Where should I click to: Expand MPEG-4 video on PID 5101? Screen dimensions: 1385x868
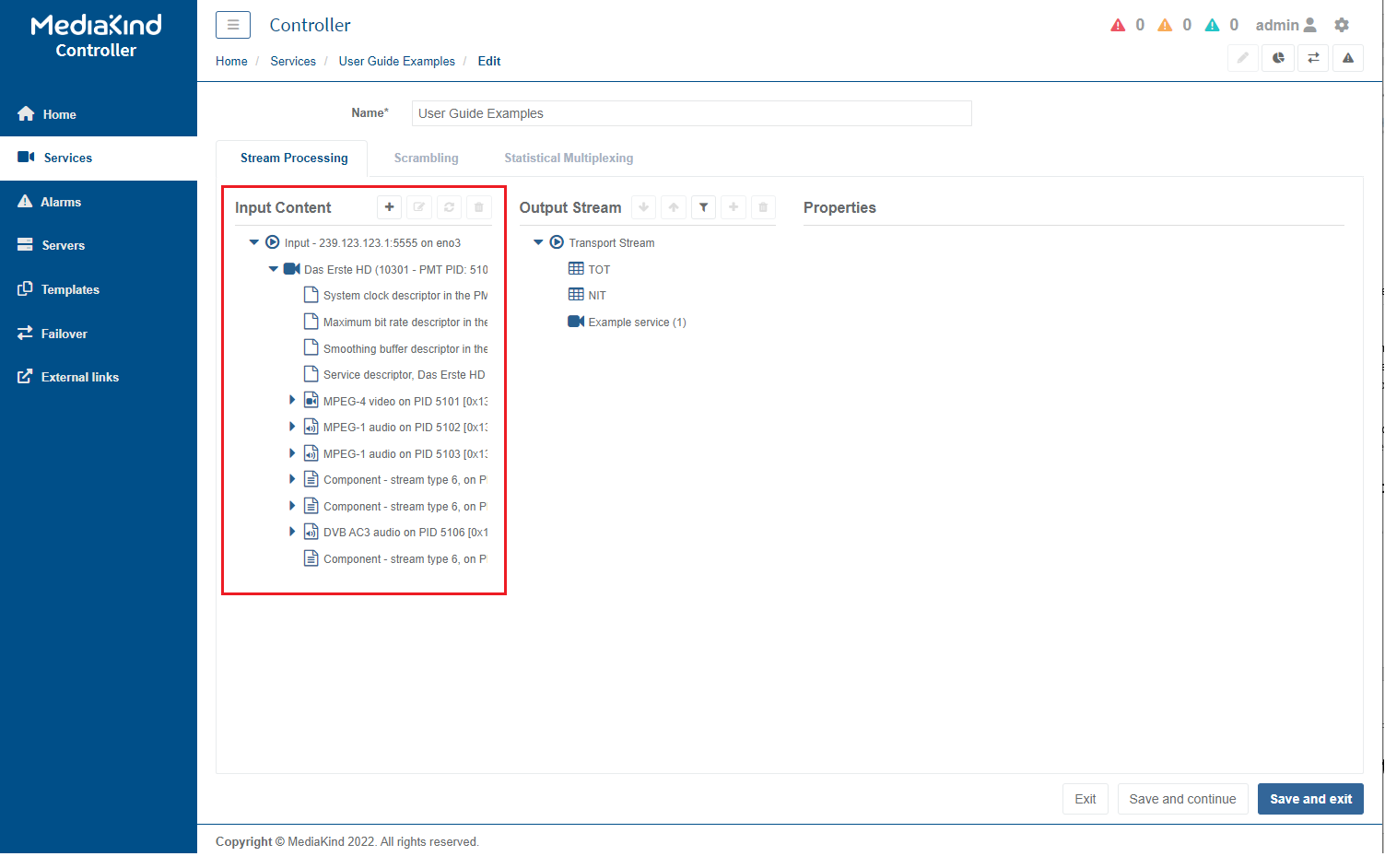click(292, 401)
